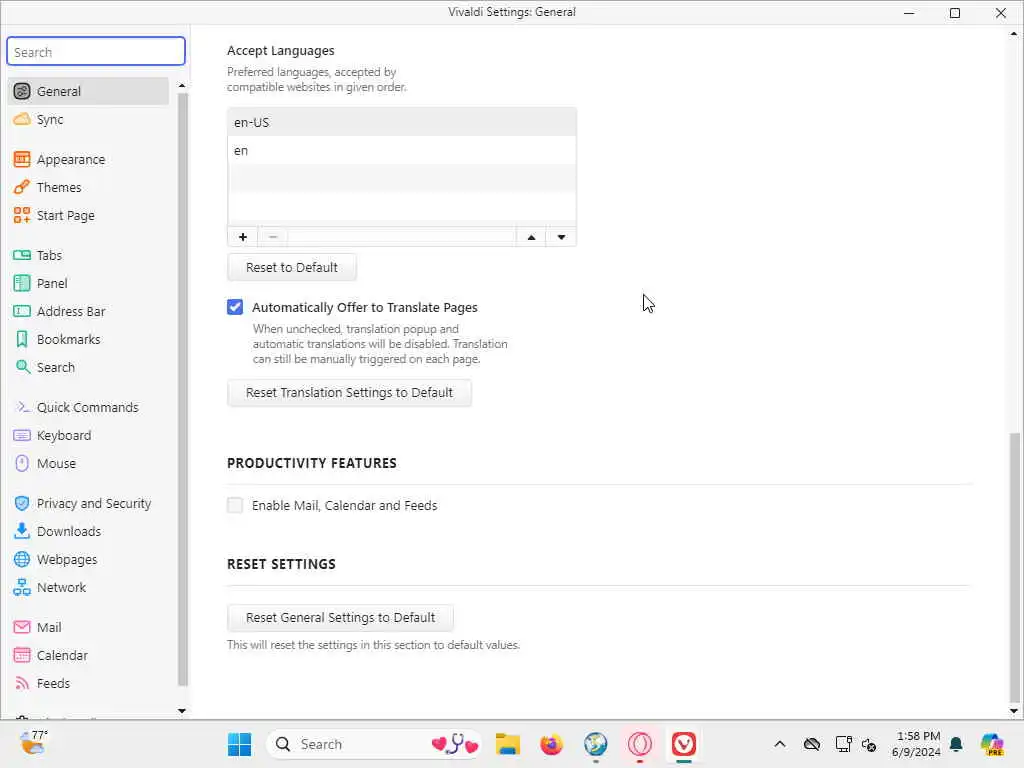This screenshot has width=1024, height=768.
Task: Move selected language down
Action: click(562, 237)
